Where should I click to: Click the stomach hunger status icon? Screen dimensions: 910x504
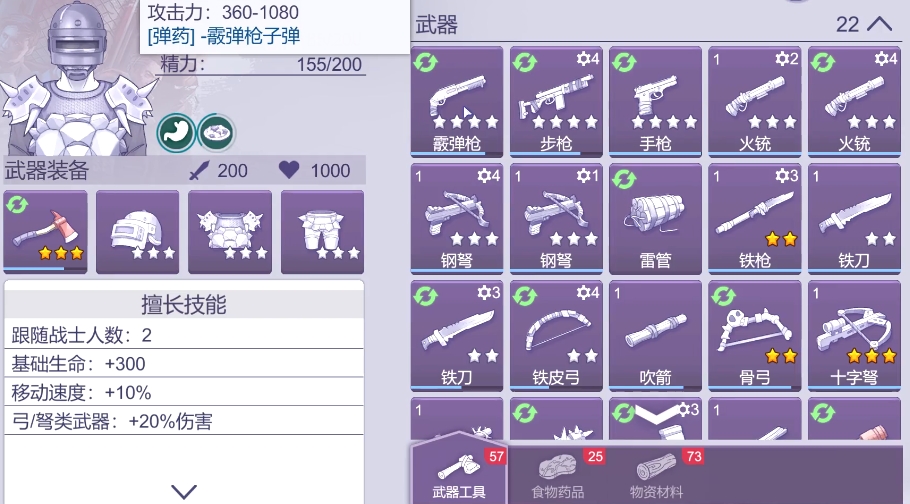coord(176,133)
